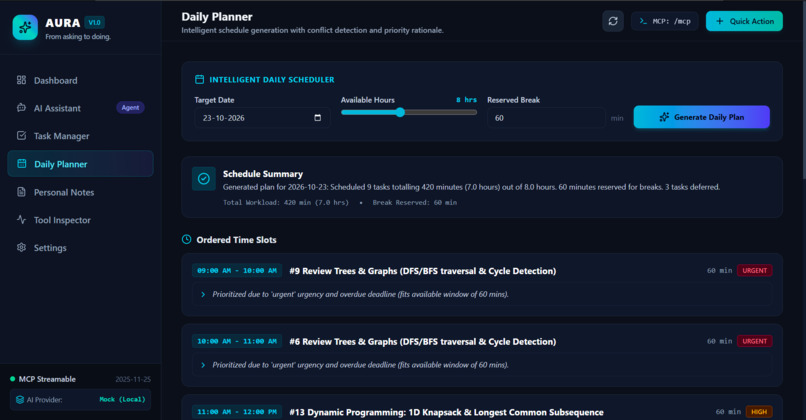Click the Personal Notes document icon
The width and height of the screenshot is (806, 420).
[21, 192]
